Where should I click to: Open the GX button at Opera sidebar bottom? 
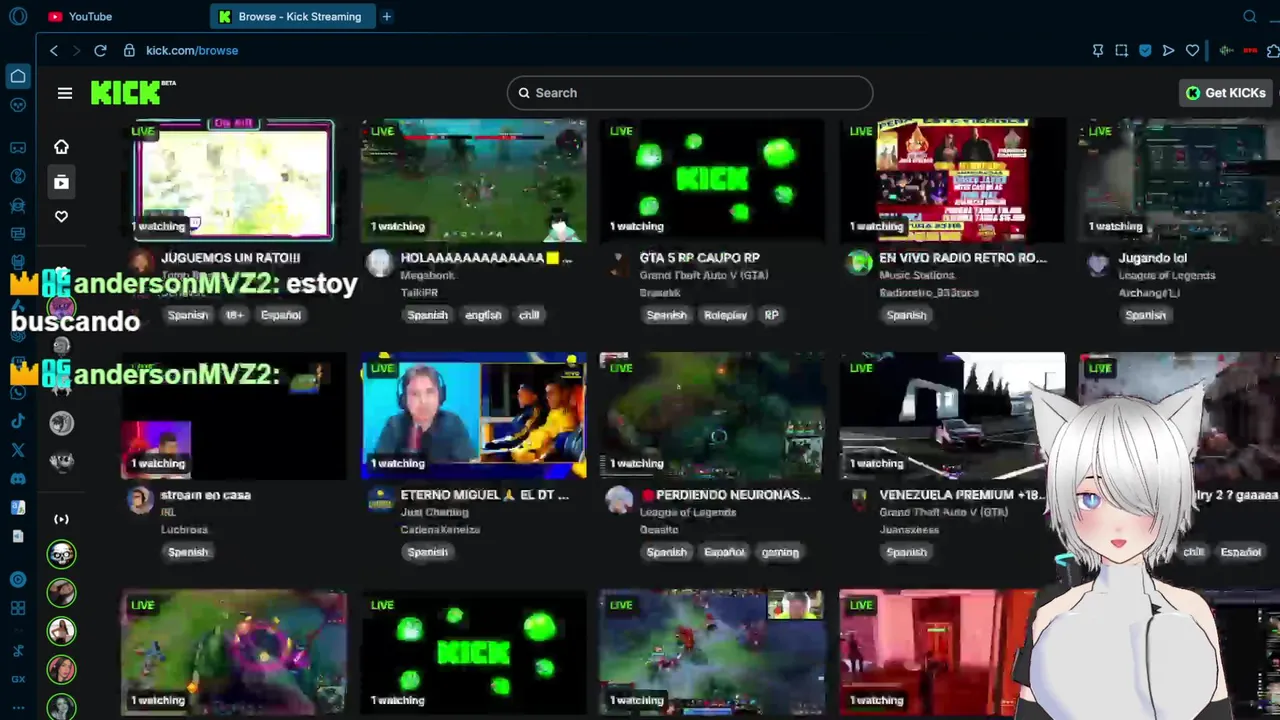18,679
